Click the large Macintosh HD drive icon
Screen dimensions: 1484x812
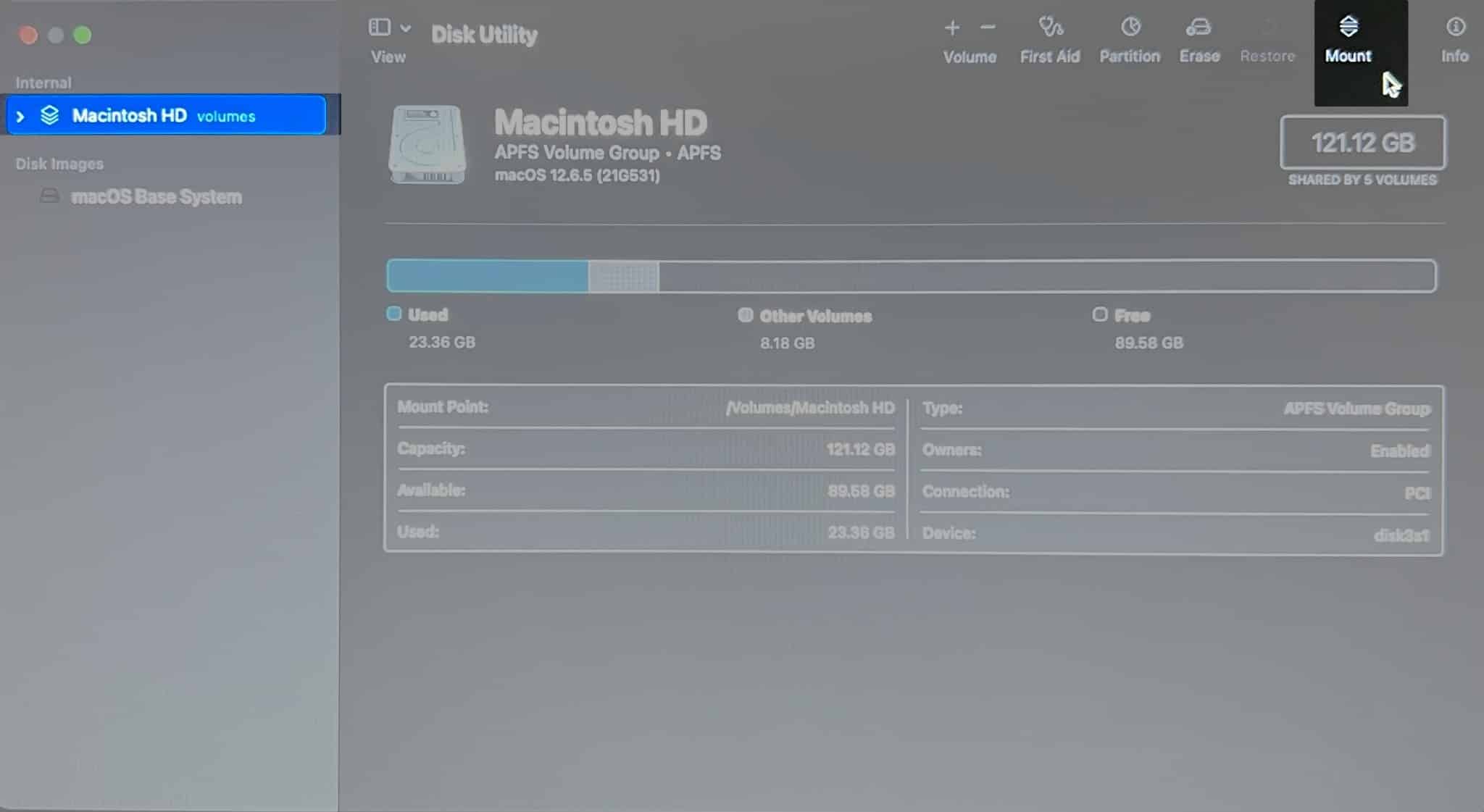(427, 144)
